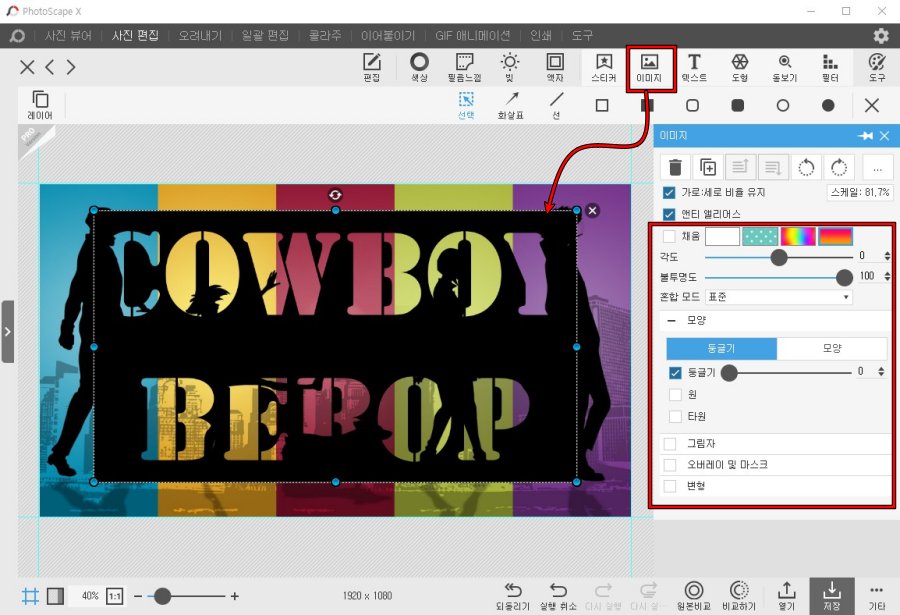Adjust the 불투명도 value stepper
Viewport: 900px width, 615px height.
[887, 277]
